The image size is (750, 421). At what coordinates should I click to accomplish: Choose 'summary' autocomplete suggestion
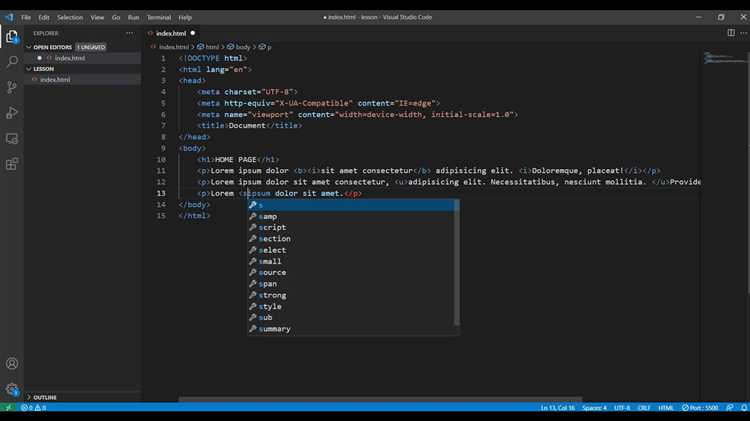tap(353, 329)
